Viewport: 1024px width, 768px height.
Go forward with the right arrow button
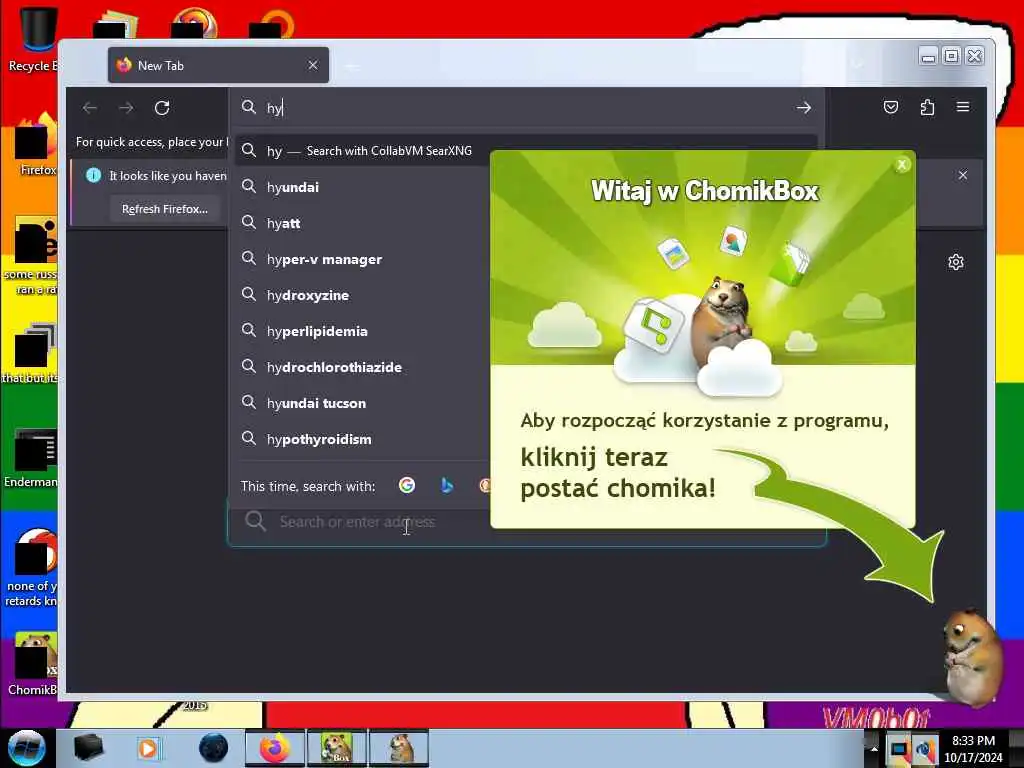point(126,108)
